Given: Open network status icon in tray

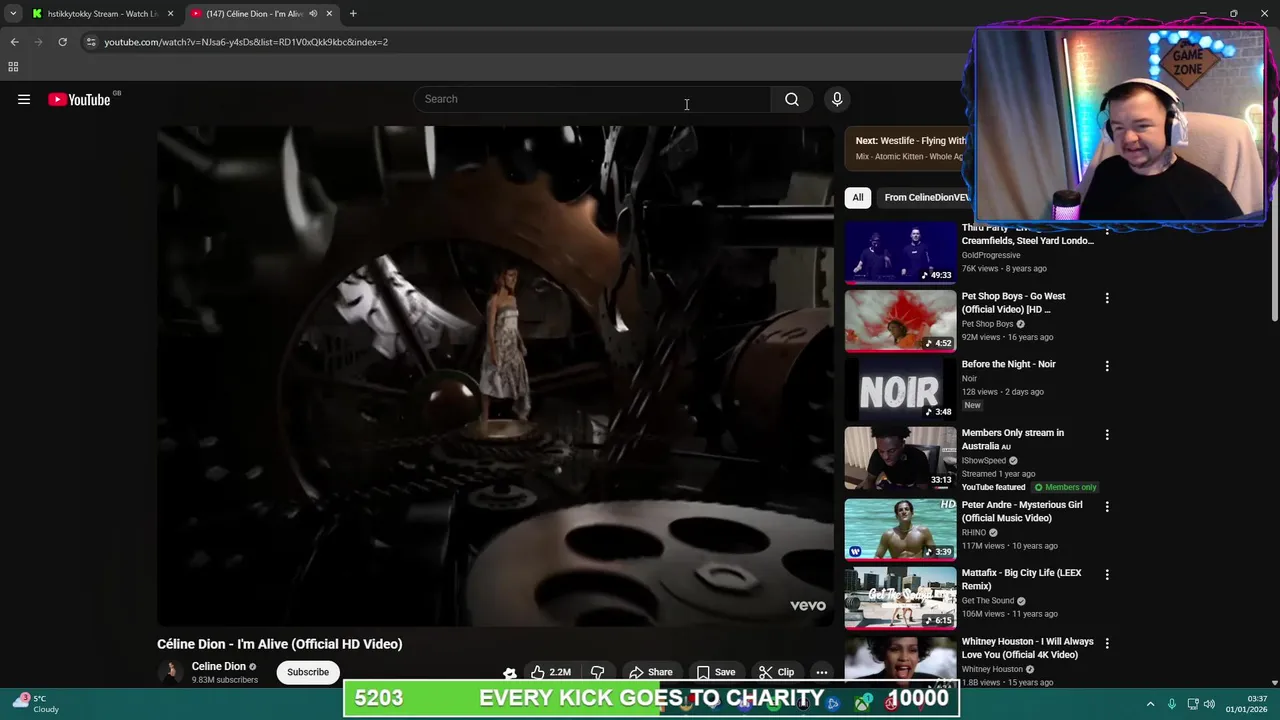Looking at the screenshot, I should point(1193,704).
